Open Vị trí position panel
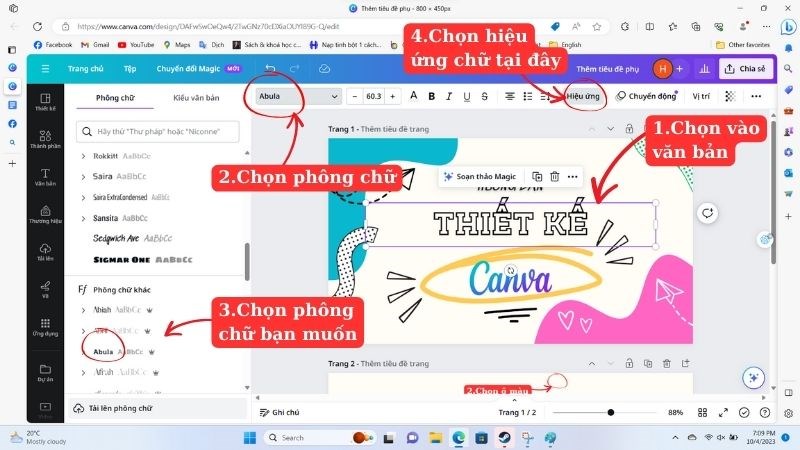The width and height of the screenshot is (800, 450). tap(701, 96)
